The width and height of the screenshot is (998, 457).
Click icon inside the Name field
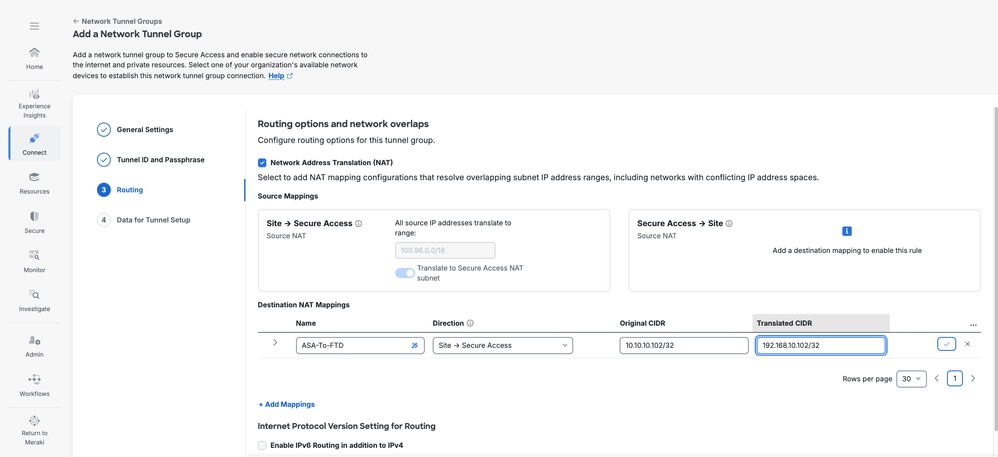click(x=415, y=346)
